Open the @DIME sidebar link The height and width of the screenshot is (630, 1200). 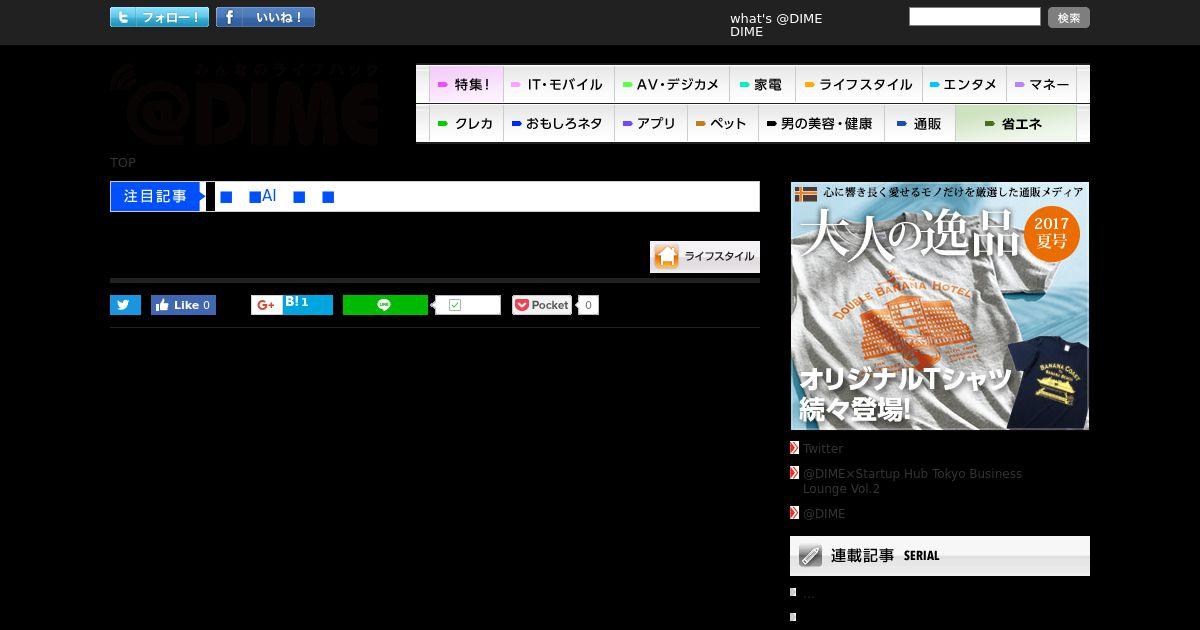point(824,514)
